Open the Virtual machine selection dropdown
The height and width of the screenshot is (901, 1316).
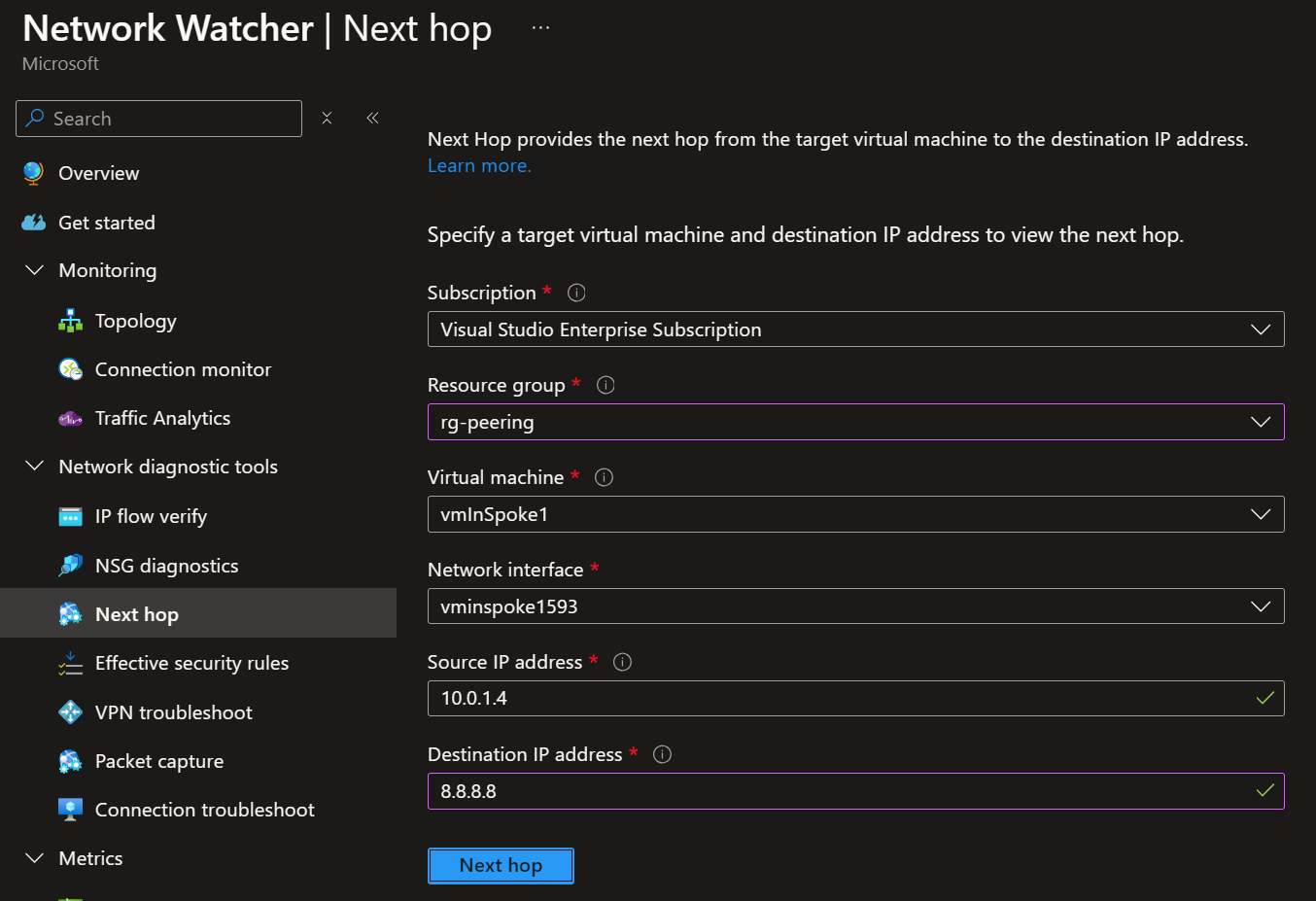tap(1261, 513)
